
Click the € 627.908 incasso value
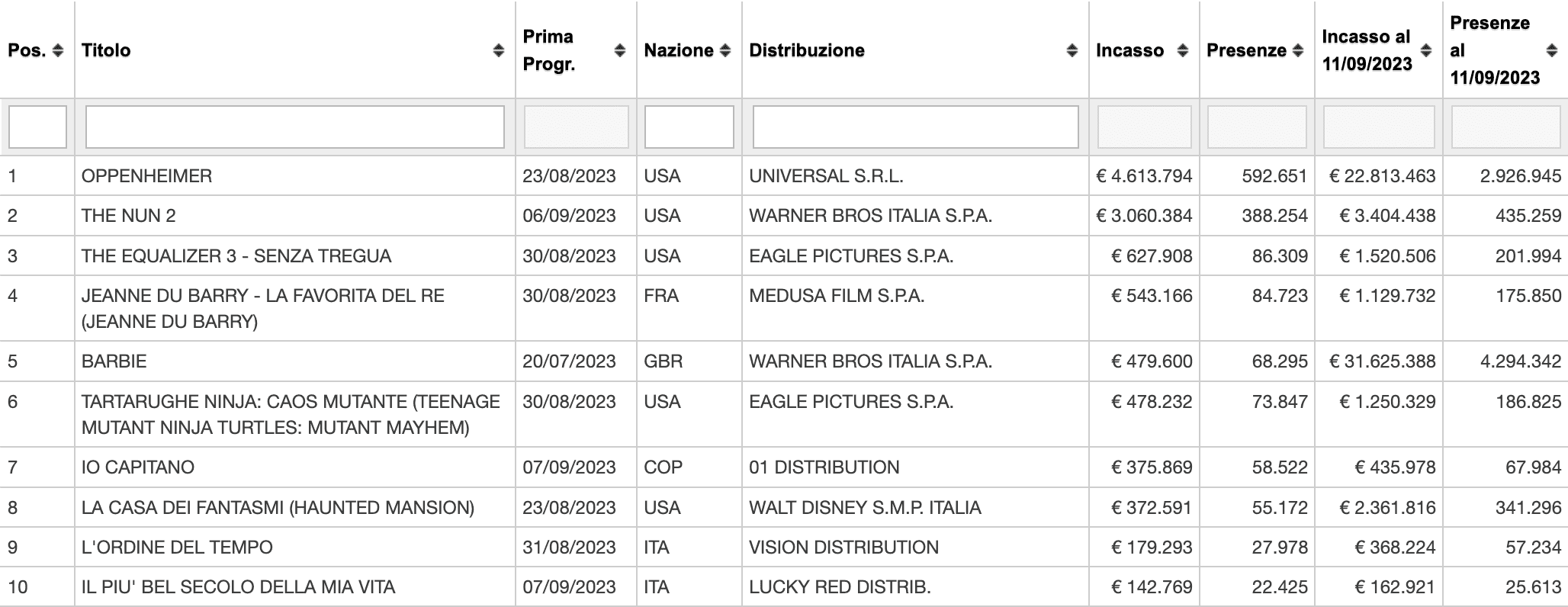point(1152,256)
